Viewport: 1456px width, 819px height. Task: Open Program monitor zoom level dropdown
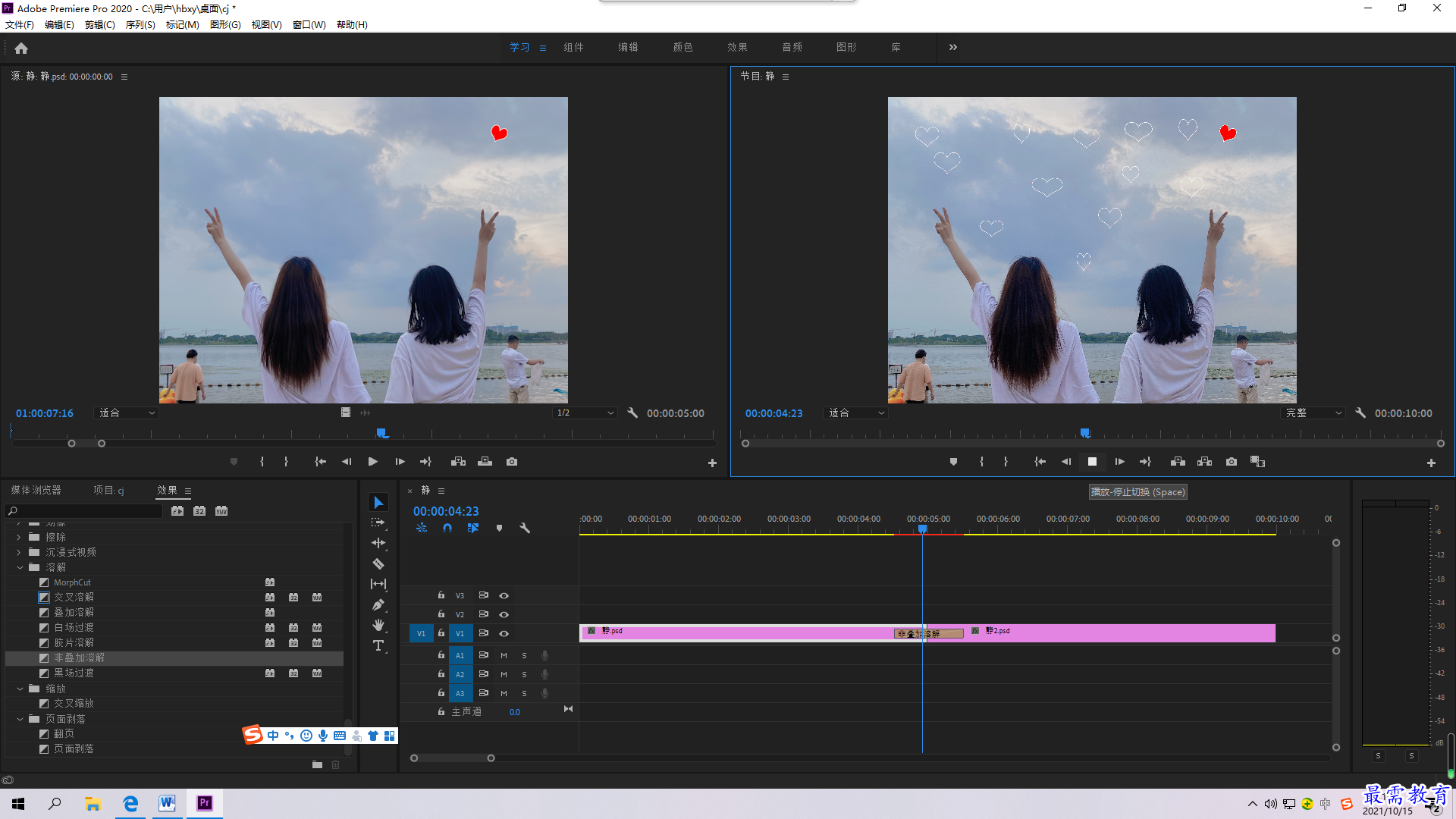click(x=855, y=413)
